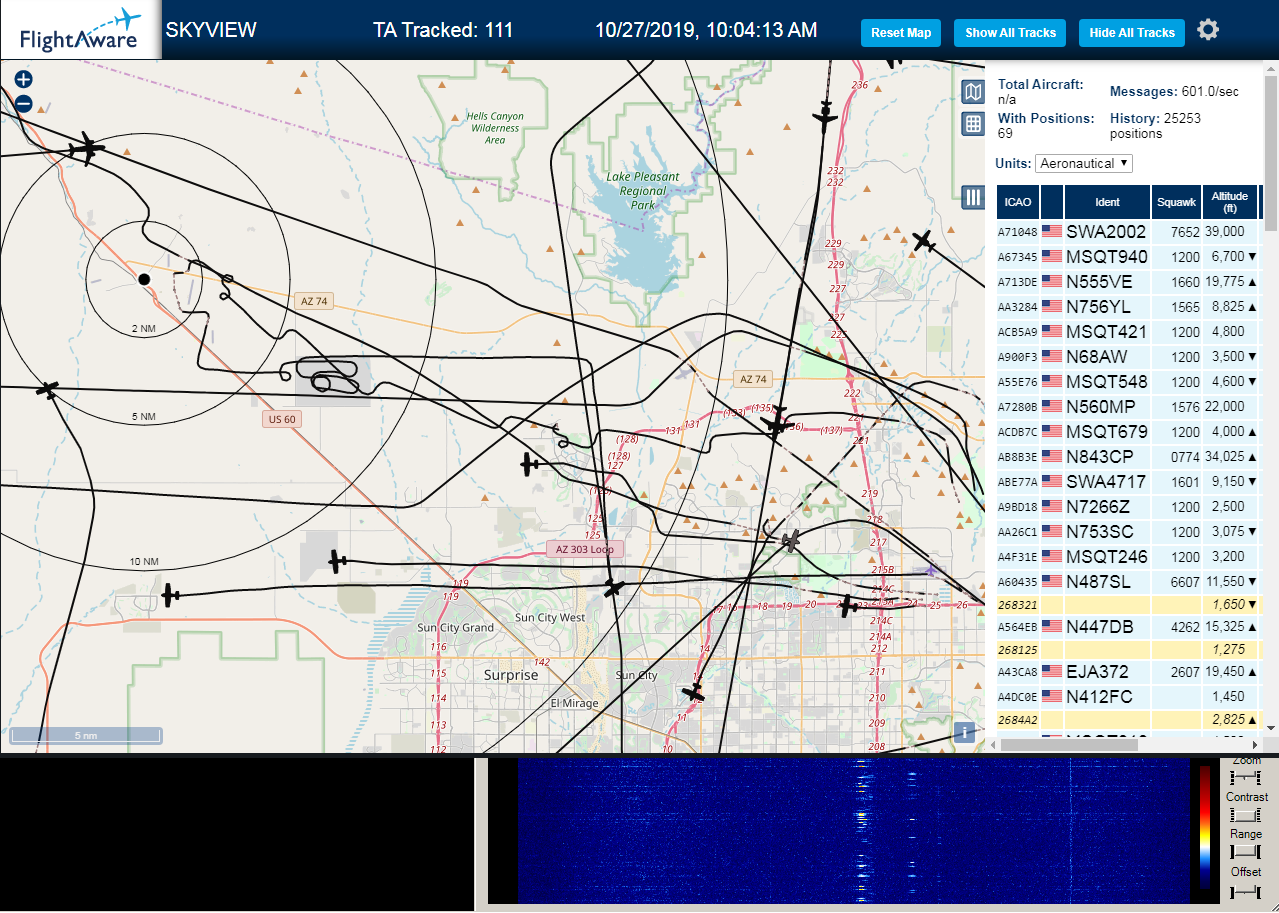Zoom out of the map with minus button

pos(24,104)
